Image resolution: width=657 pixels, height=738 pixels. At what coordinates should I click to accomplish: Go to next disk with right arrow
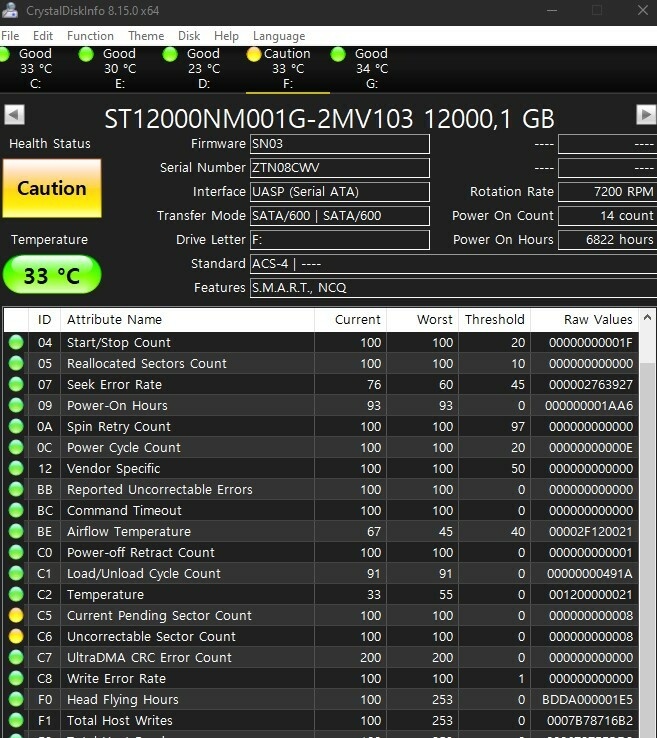pos(646,114)
